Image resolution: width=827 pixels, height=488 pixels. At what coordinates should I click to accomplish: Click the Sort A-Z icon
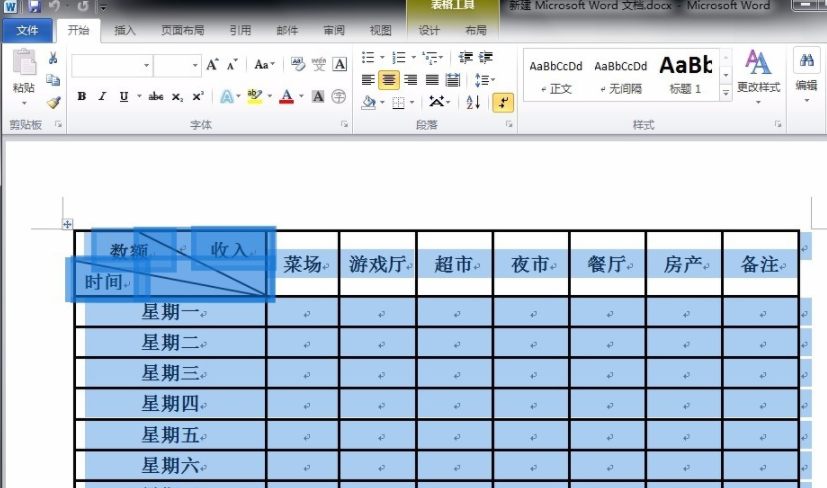point(473,102)
